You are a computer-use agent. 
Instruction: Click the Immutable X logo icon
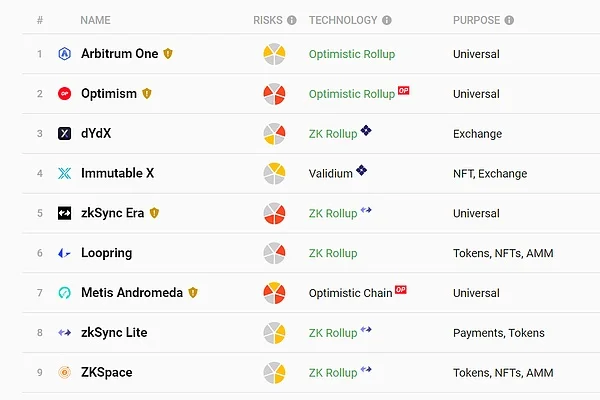click(65, 173)
